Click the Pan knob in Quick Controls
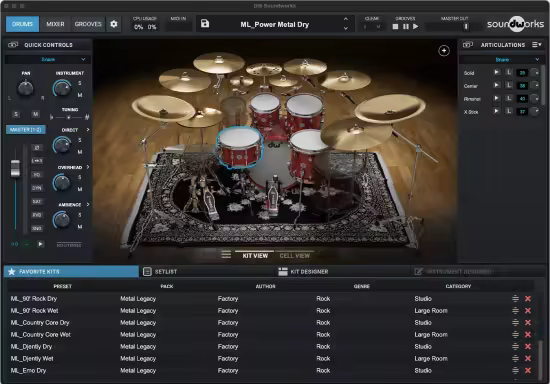 (26, 88)
